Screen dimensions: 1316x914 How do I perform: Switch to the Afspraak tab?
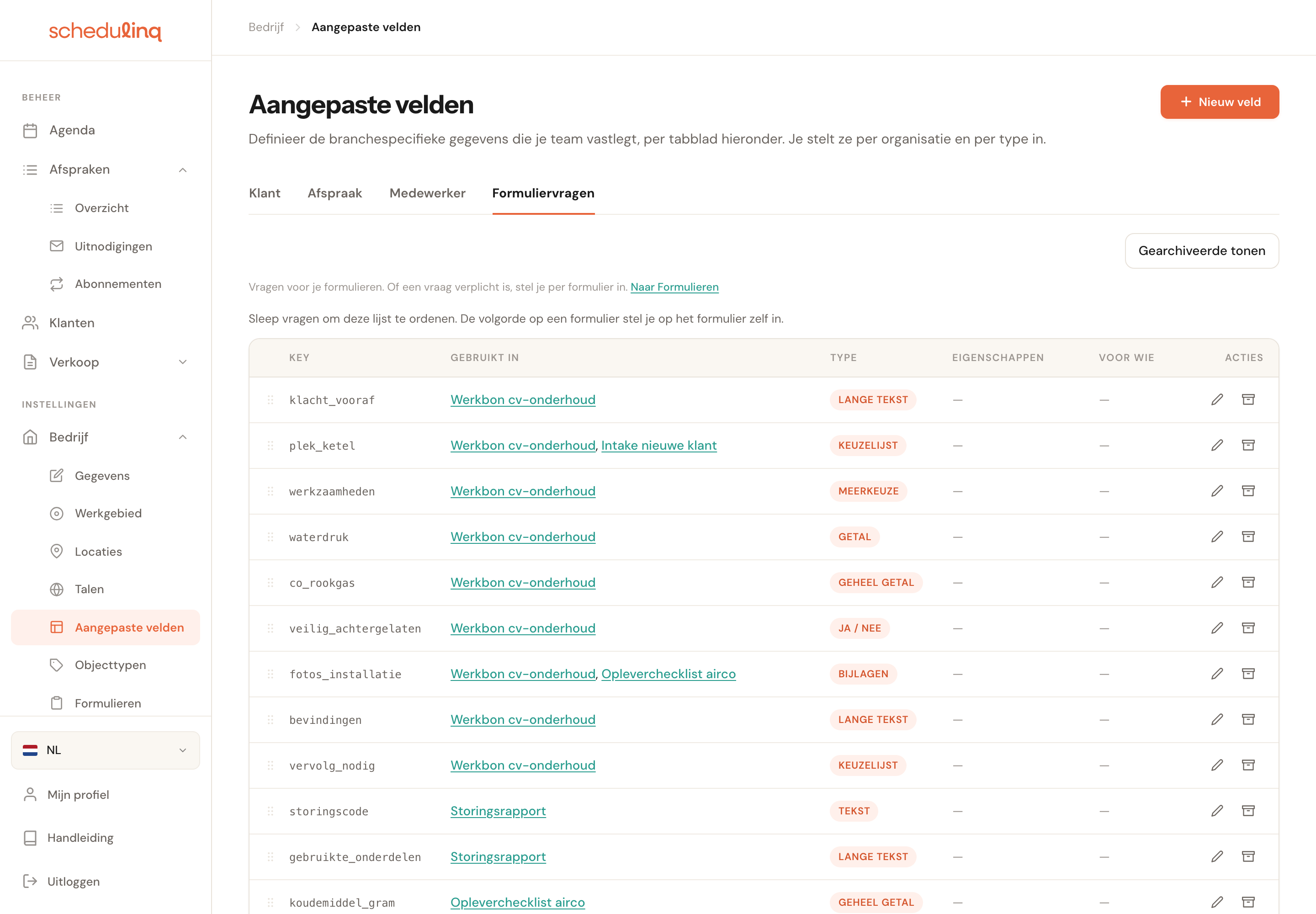pos(335,194)
